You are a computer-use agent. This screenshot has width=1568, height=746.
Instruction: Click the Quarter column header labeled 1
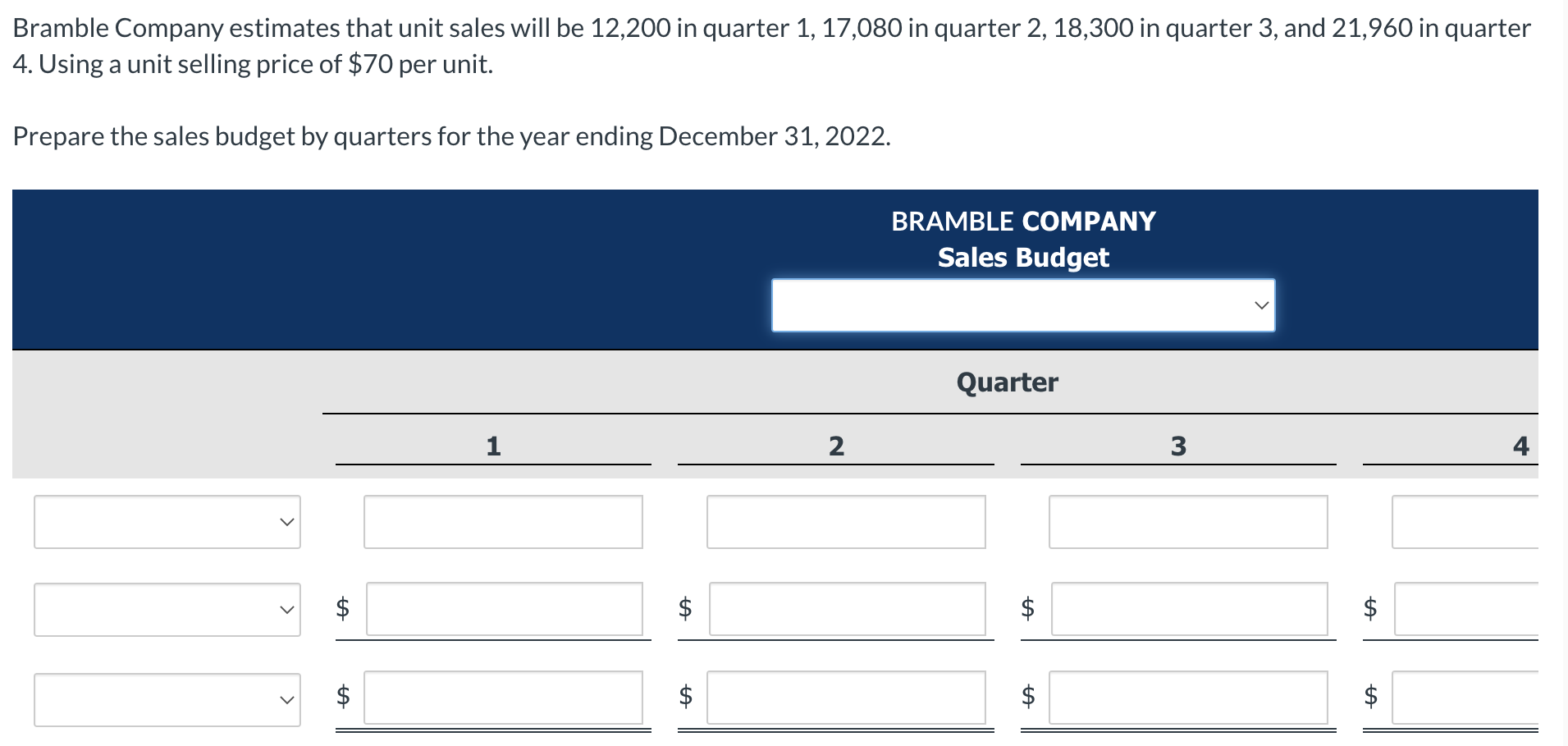[494, 445]
